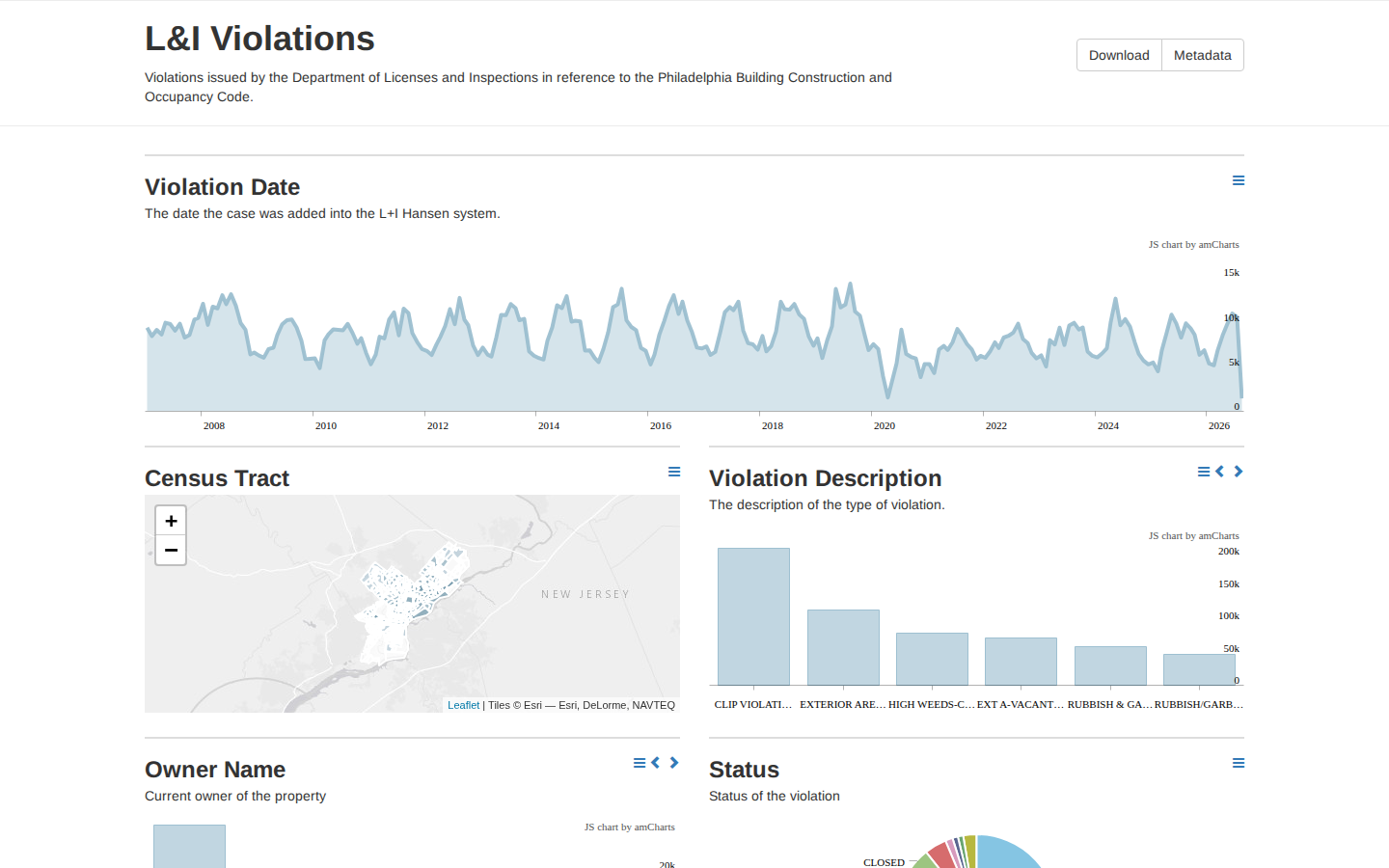Image resolution: width=1389 pixels, height=868 pixels.
Task: Click the 2008 label on the date axis
Action: [214, 425]
